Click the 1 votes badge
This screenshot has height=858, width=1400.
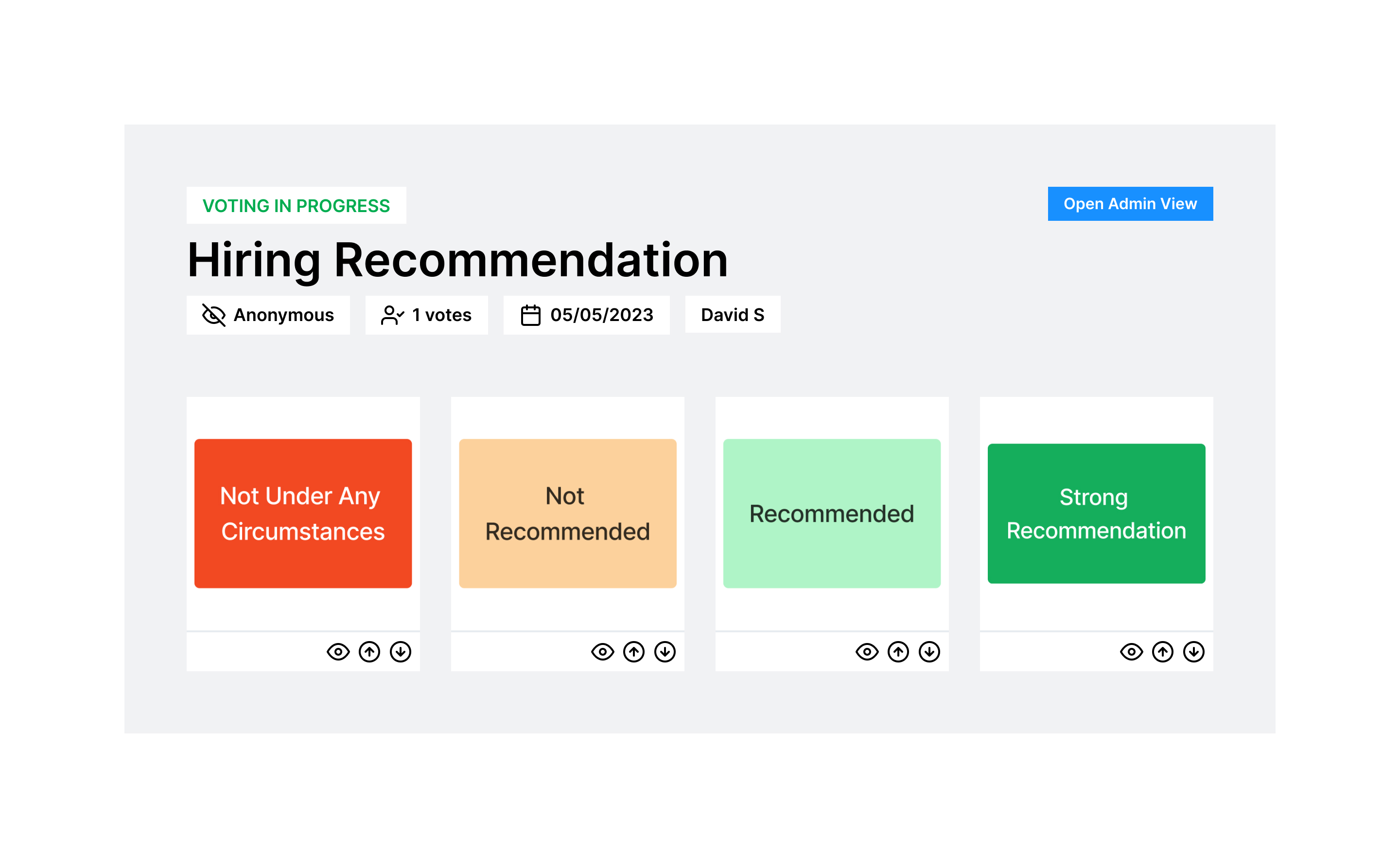426,315
